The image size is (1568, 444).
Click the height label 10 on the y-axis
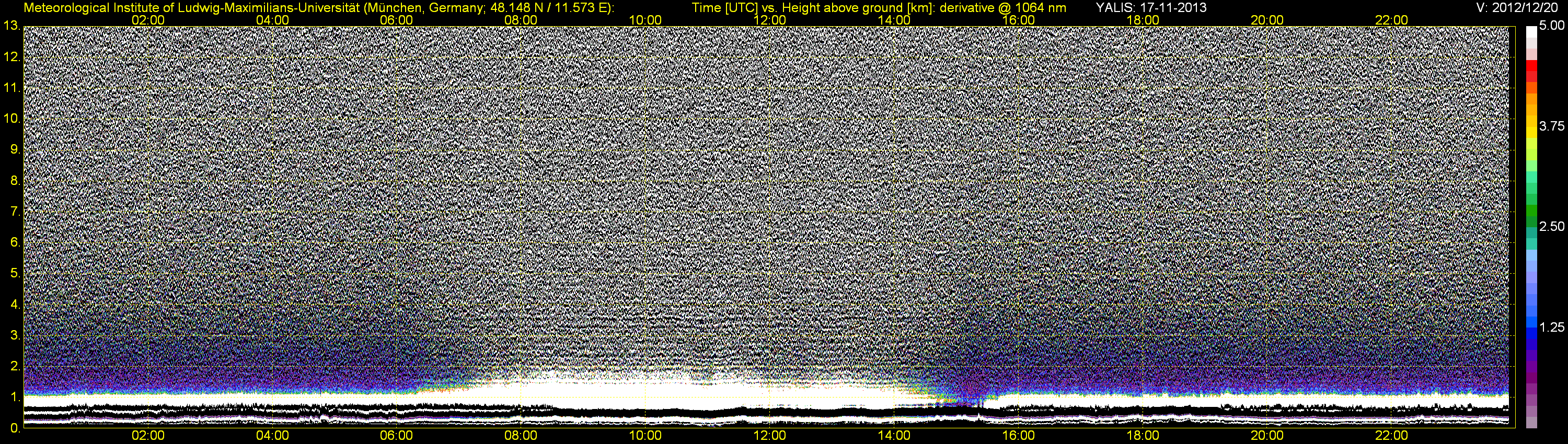(11, 119)
